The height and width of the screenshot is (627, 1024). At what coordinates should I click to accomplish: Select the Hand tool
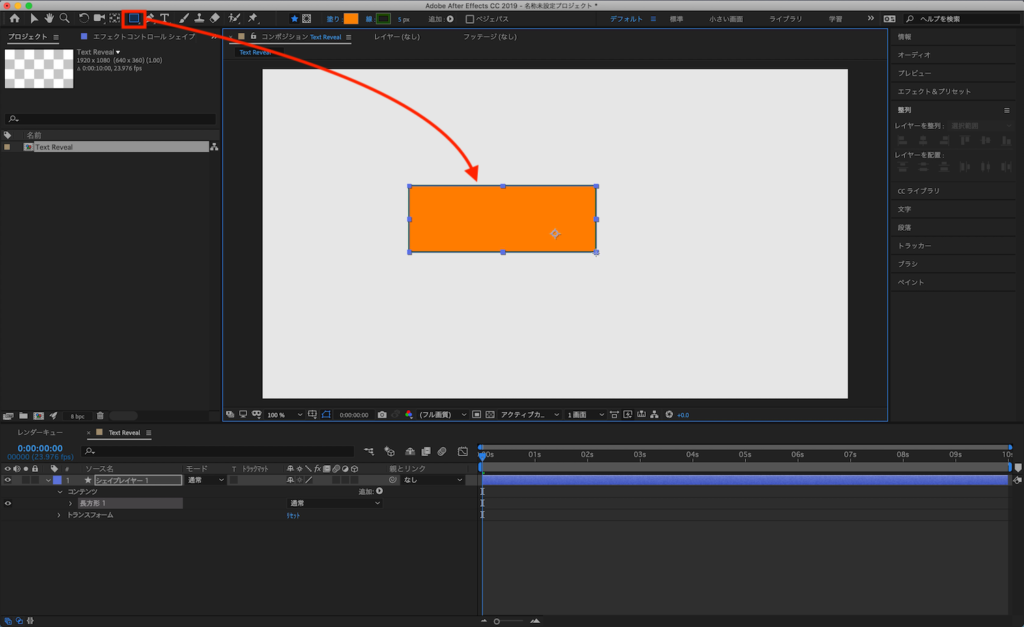[x=48, y=18]
